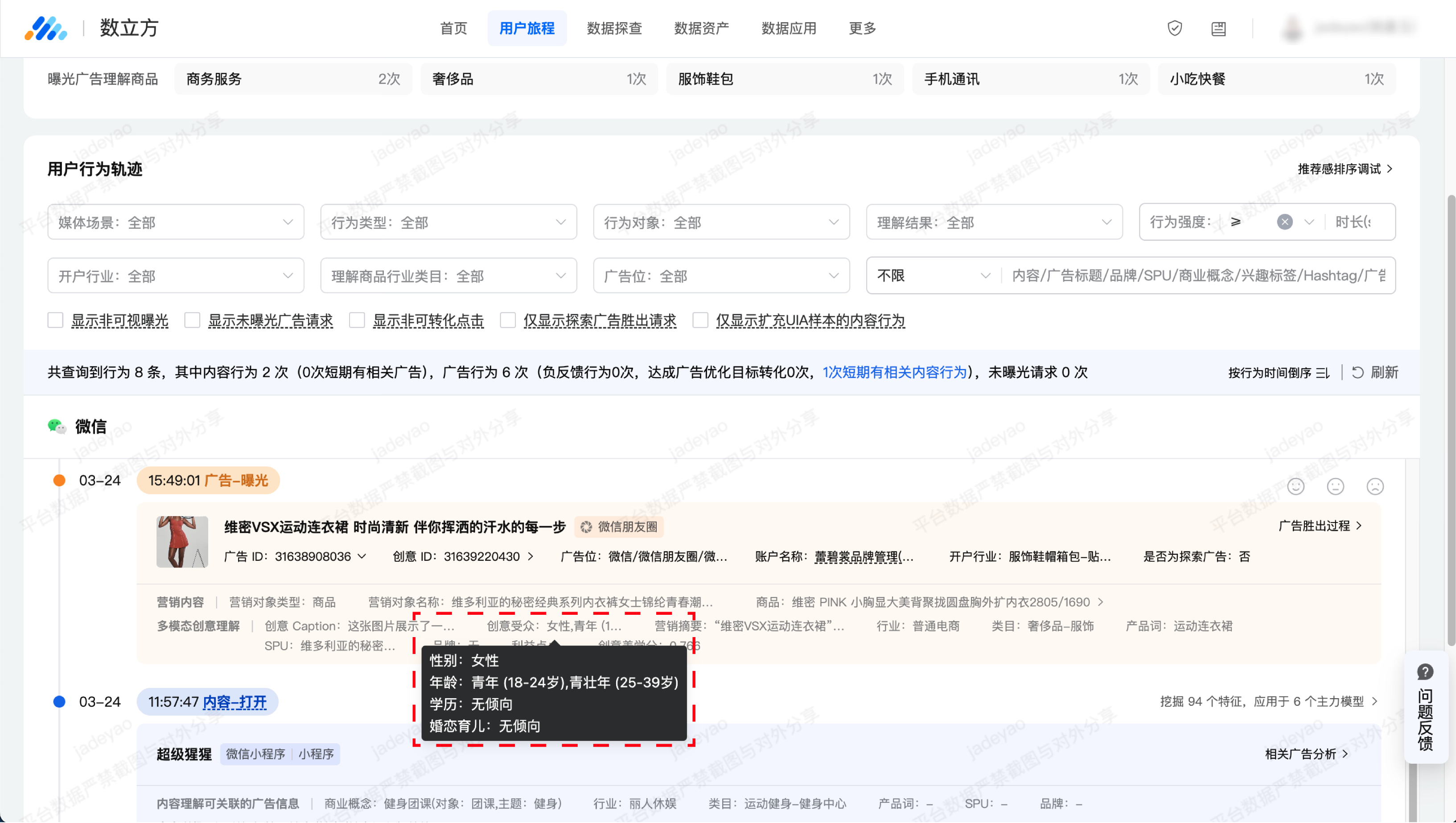Click the neutral face feedback icon
Viewport: 1456px width, 823px height.
[x=1335, y=486]
